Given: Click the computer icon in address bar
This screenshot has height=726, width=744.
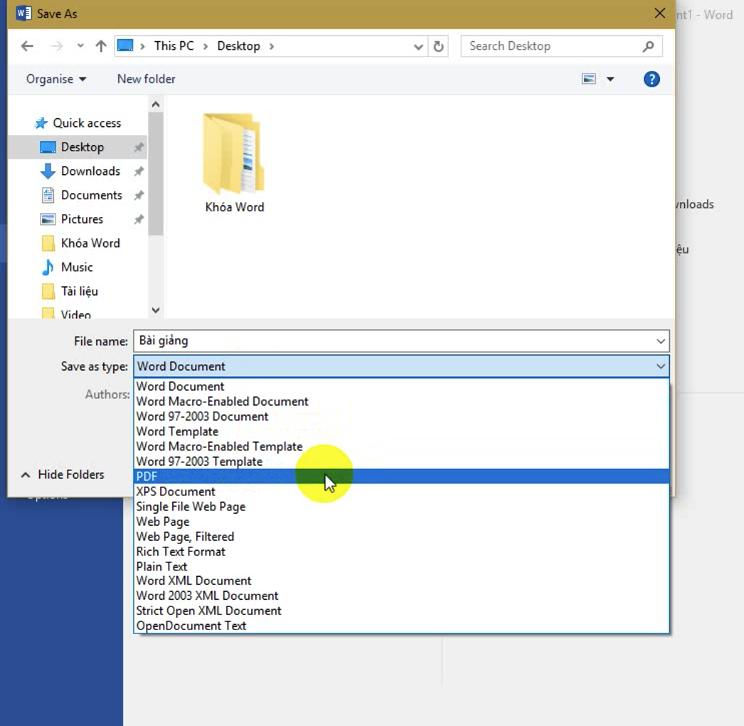Looking at the screenshot, I should point(125,46).
